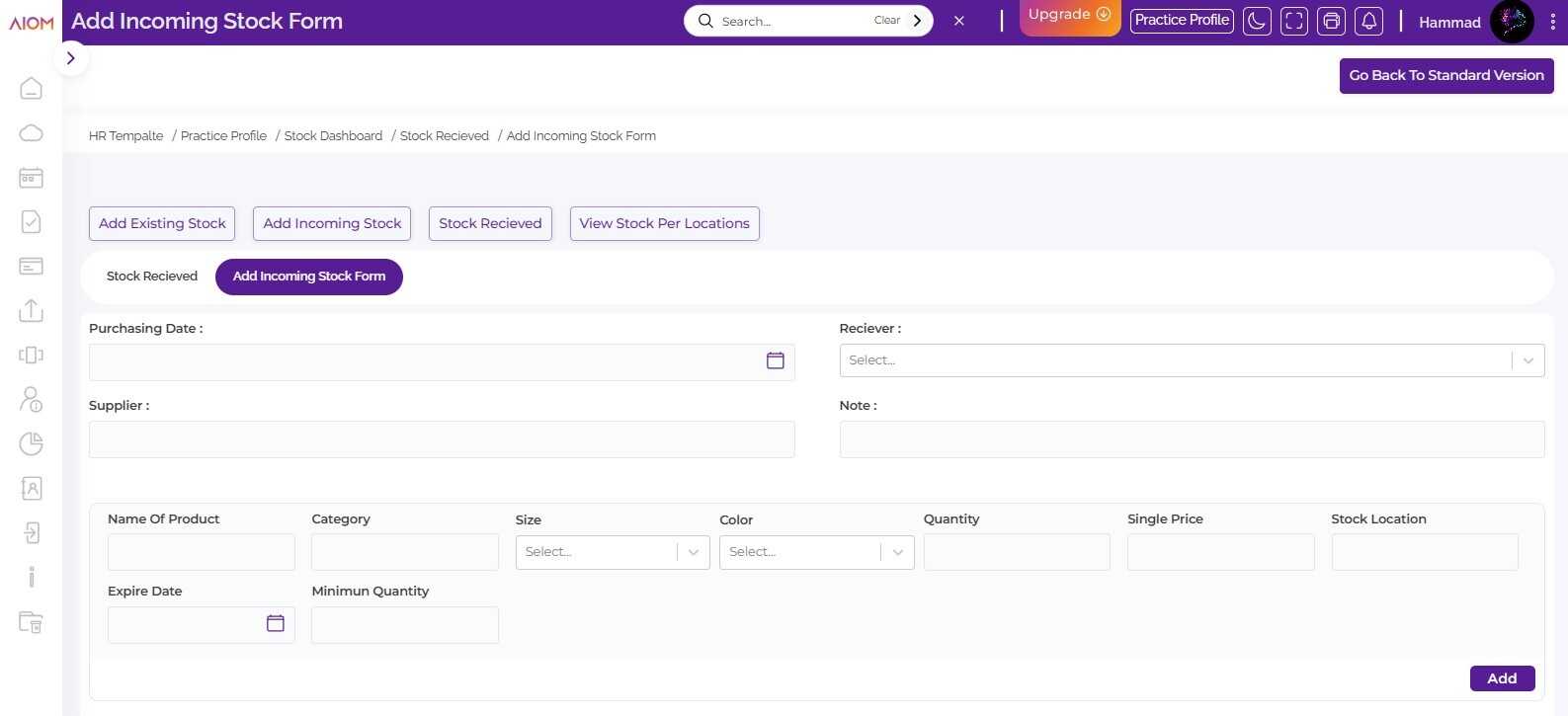
Task: Toggle dark mode with moon icon
Action: (1257, 21)
